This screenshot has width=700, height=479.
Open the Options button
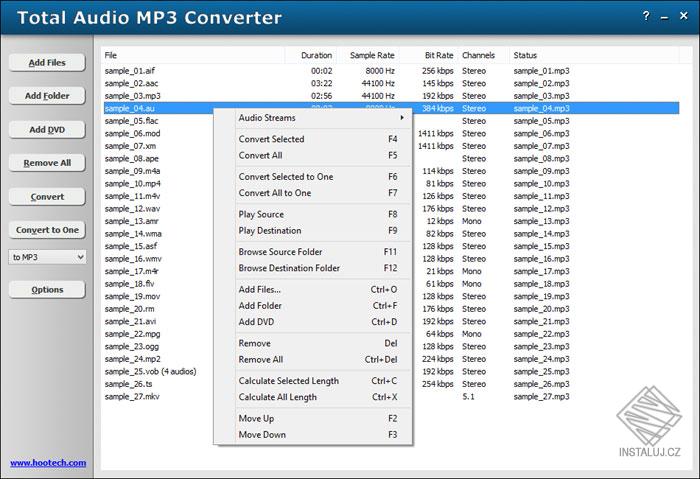pos(47,290)
